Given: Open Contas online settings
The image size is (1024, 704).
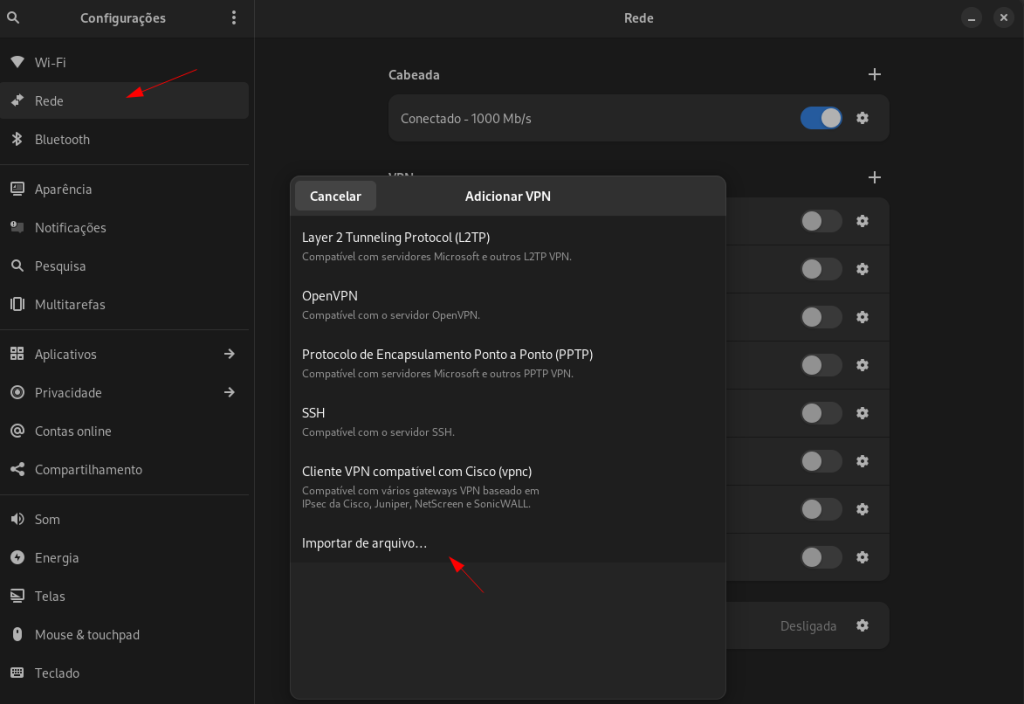Looking at the screenshot, I should point(70,431).
